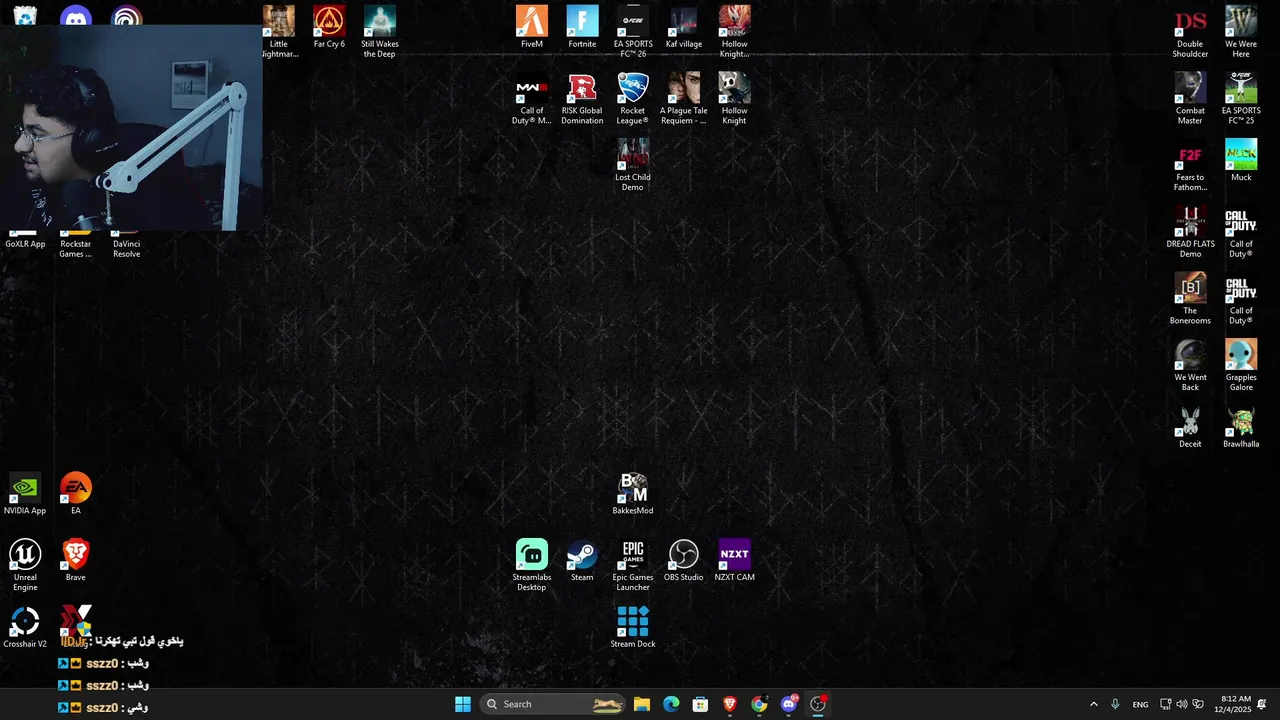The height and width of the screenshot is (720, 1280).
Task: Select the Rocket League desktop shortcut
Action: pos(633,99)
